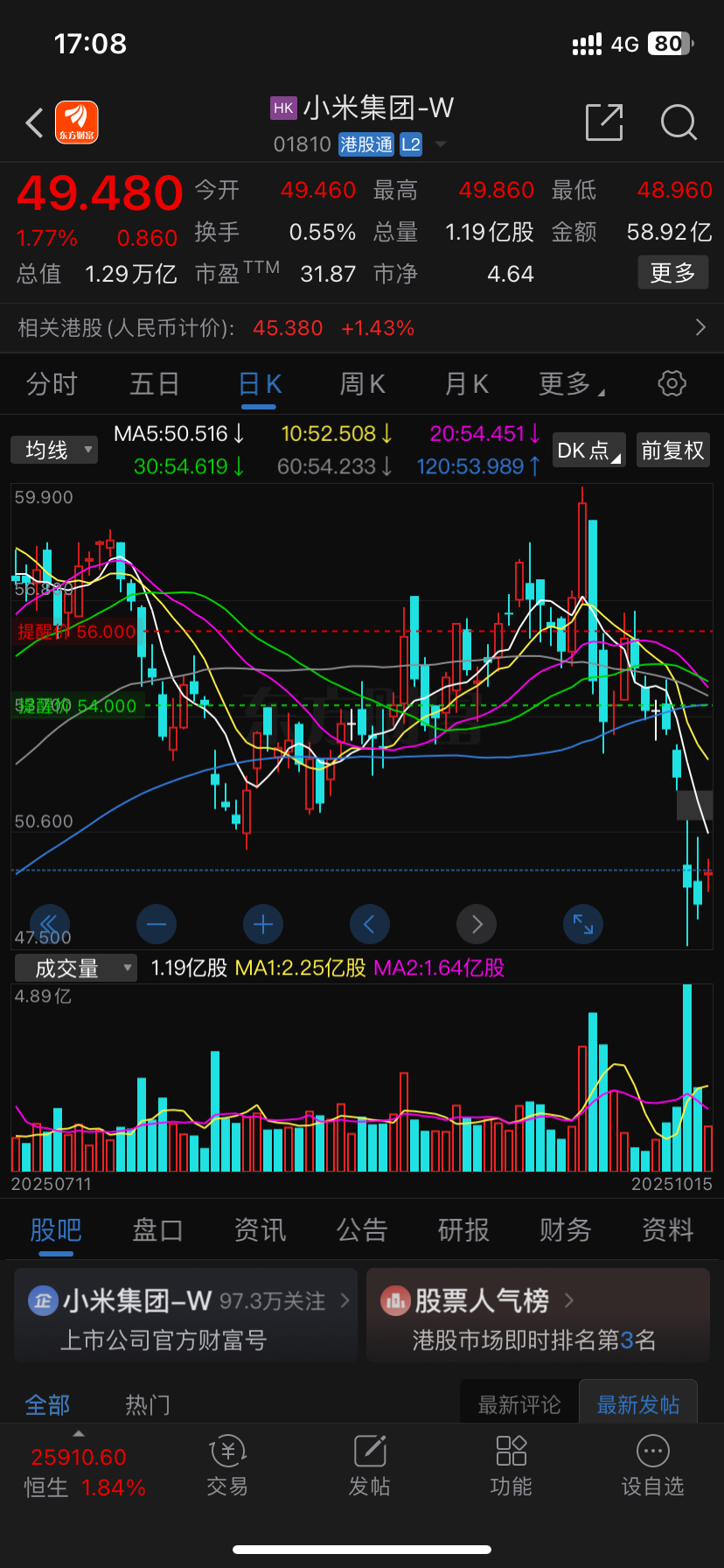Screen dimensions: 724x1568
Task: Open the 财务 financials tab
Action: [566, 1230]
